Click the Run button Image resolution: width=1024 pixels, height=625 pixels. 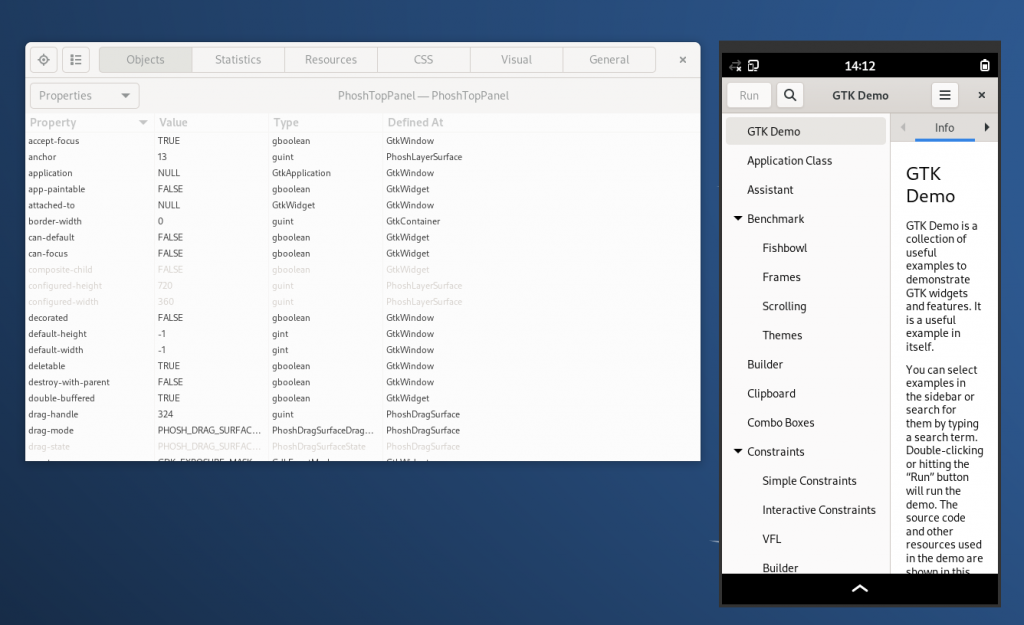(x=748, y=95)
